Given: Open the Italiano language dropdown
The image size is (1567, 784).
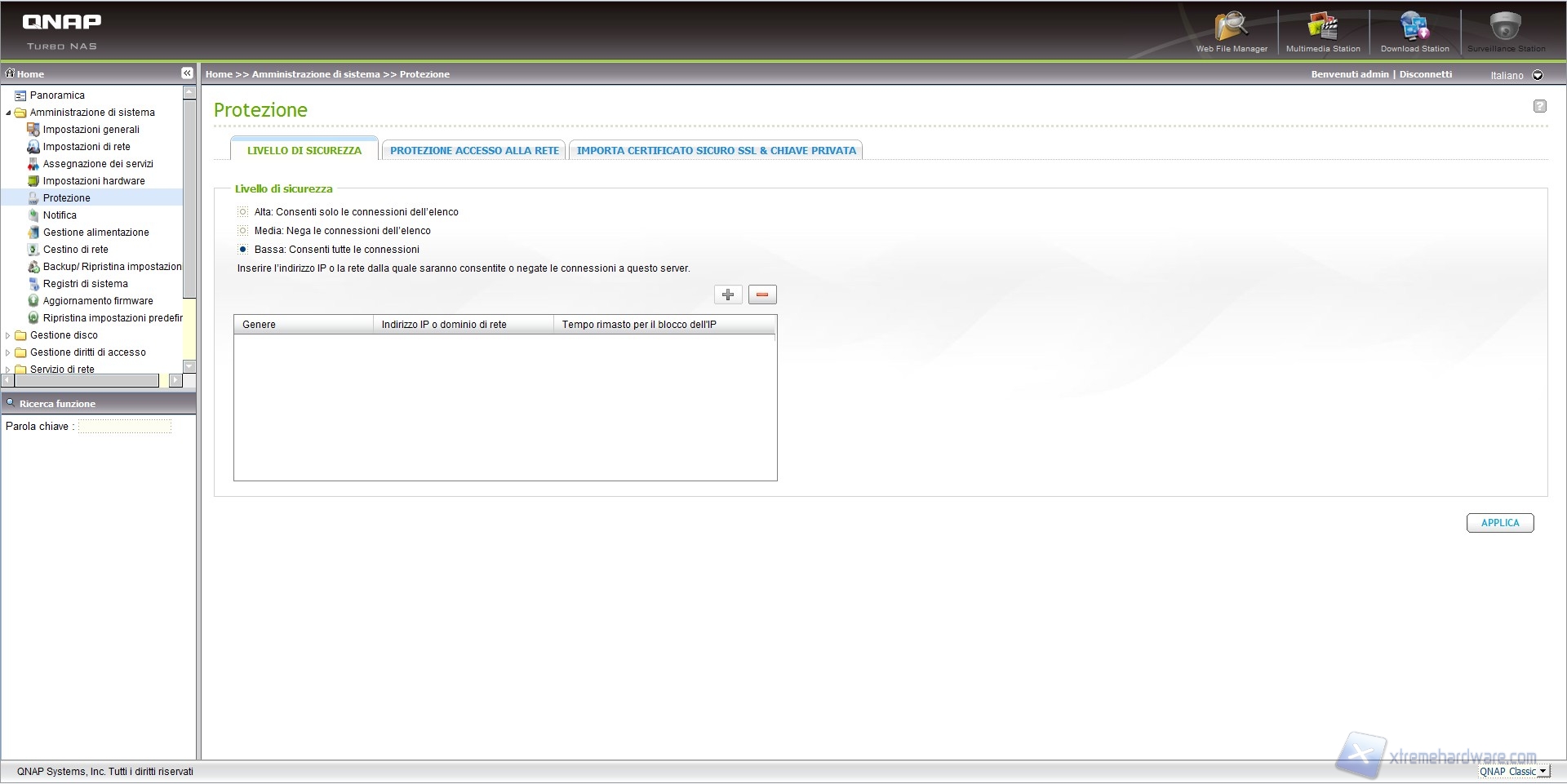Looking at the screenshot, I should tap(1538, 75).
